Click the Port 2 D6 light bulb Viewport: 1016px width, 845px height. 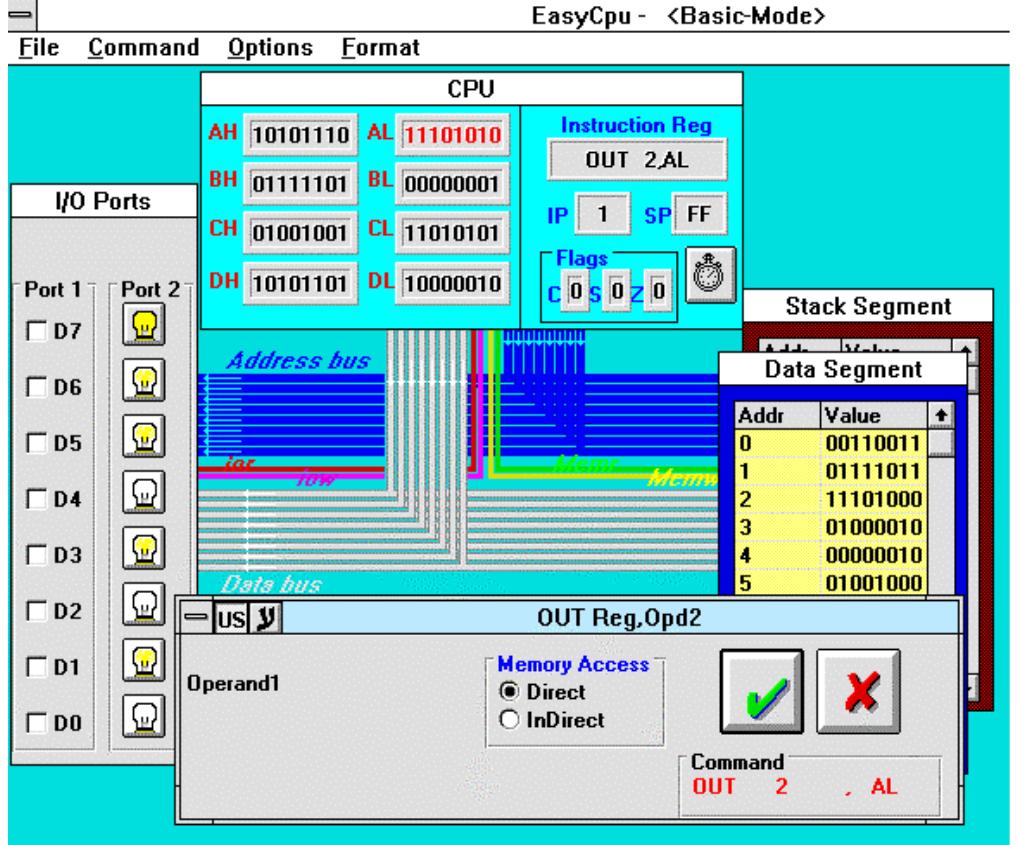[x=144, y=380]
